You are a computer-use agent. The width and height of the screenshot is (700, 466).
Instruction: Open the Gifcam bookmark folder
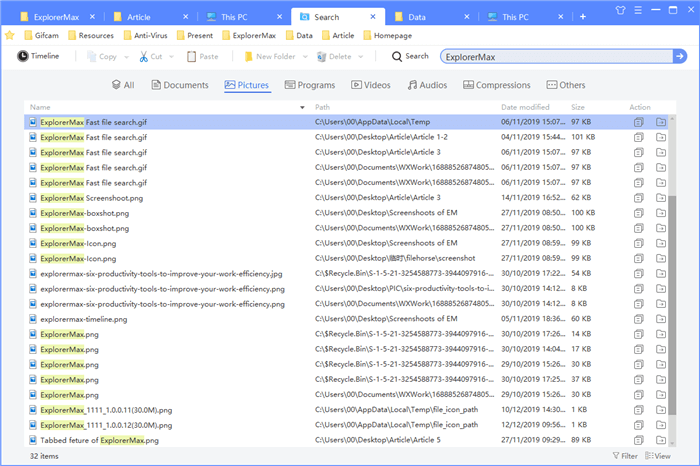tap(41, 35)
